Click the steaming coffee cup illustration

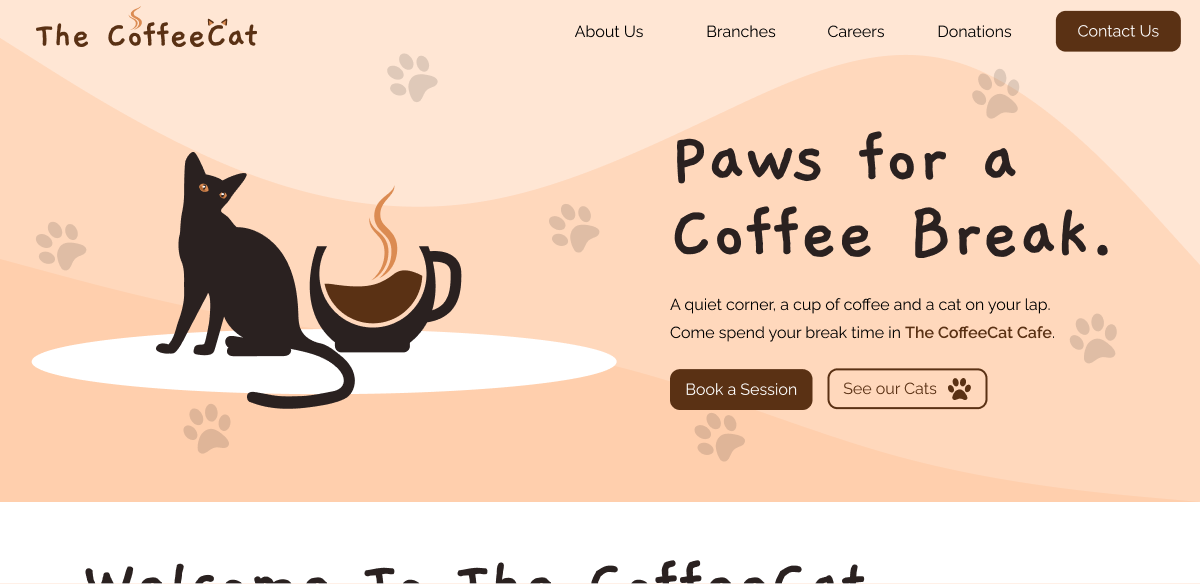click(x=385, y=275)
